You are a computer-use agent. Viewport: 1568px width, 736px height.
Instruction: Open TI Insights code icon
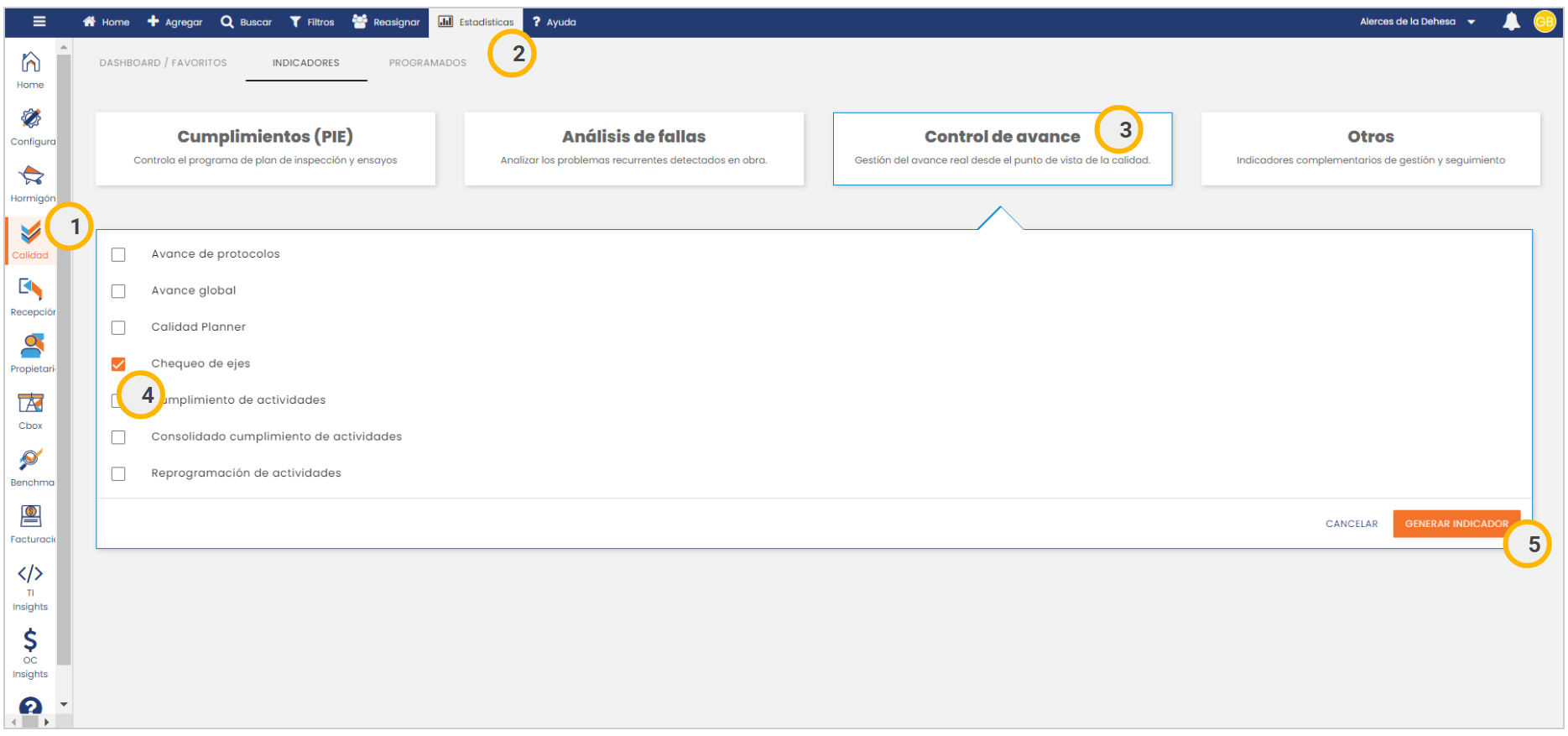coord(30,574)
